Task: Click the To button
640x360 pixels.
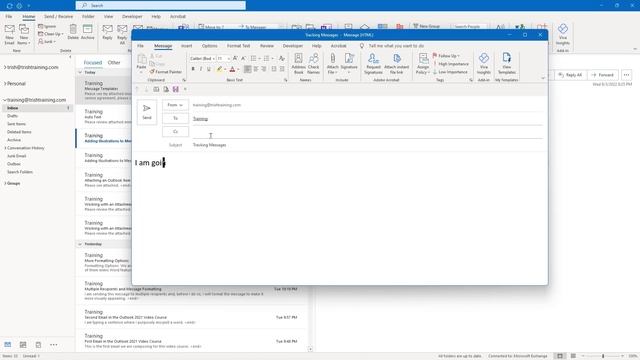Action: pyautogui.click(x=176, y=118)
